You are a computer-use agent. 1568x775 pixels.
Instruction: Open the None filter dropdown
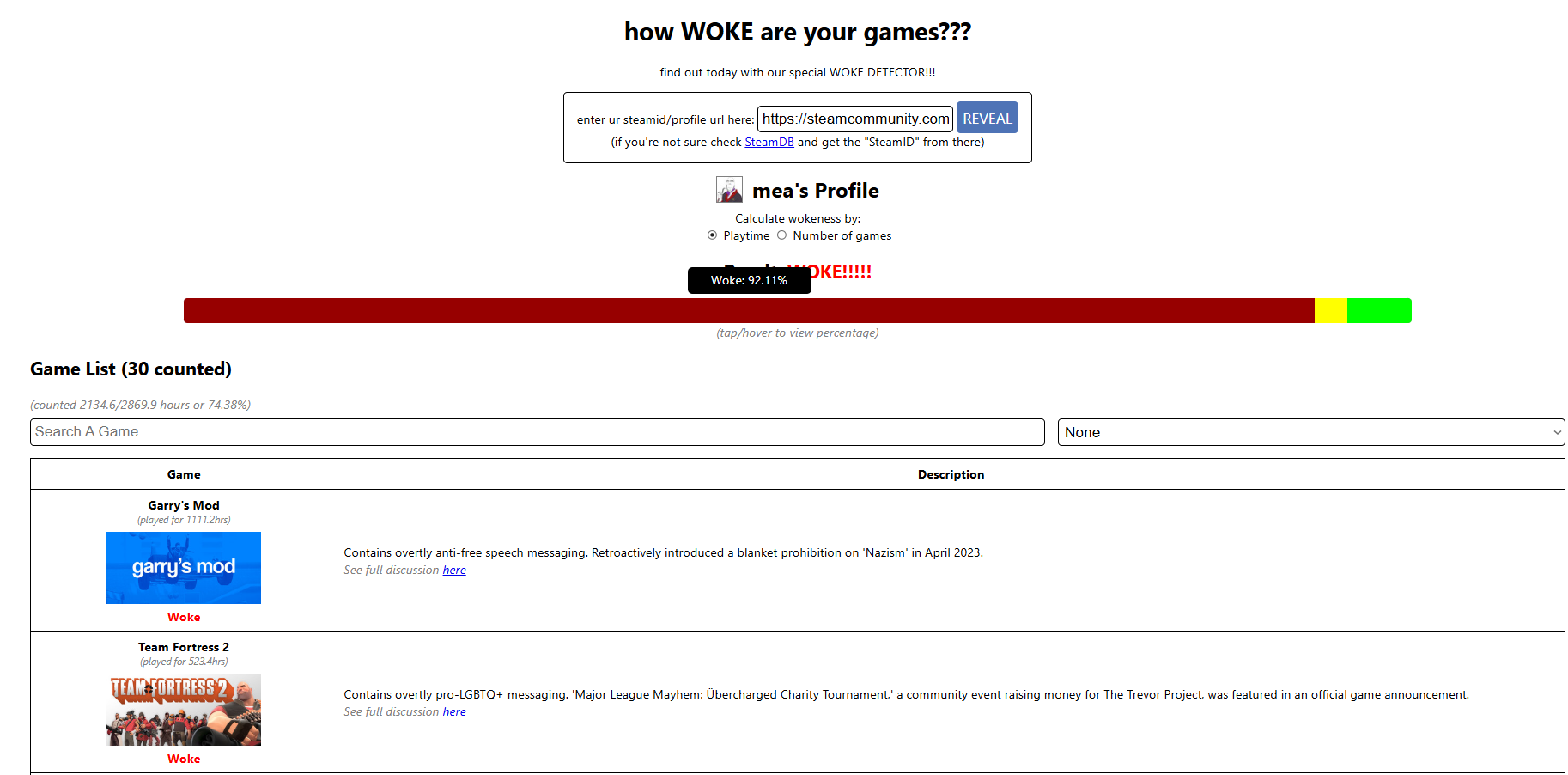pyautogui.click(x=1311, y=432)
